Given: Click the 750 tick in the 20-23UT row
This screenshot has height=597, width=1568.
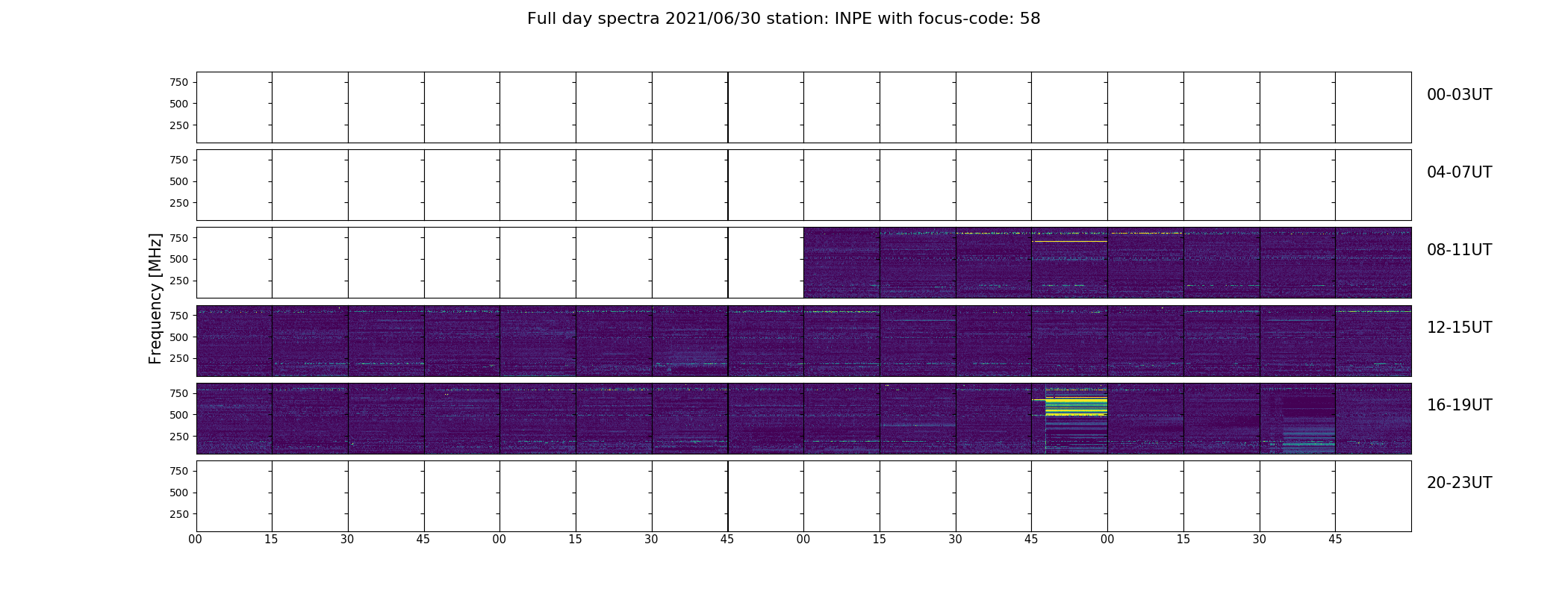Looking at the screenshot, I should pos(179,471).
